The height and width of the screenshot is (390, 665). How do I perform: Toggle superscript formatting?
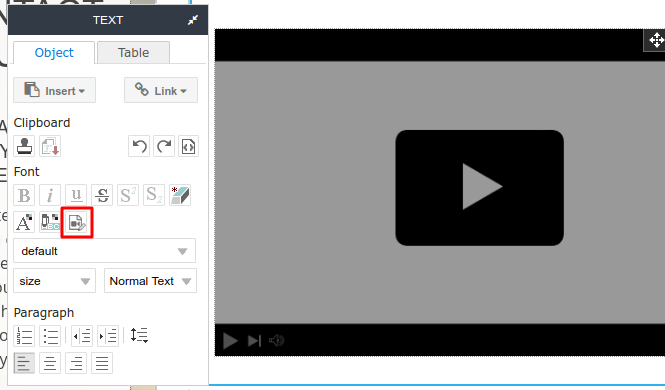pyautogui.click(x=128, y=195)
